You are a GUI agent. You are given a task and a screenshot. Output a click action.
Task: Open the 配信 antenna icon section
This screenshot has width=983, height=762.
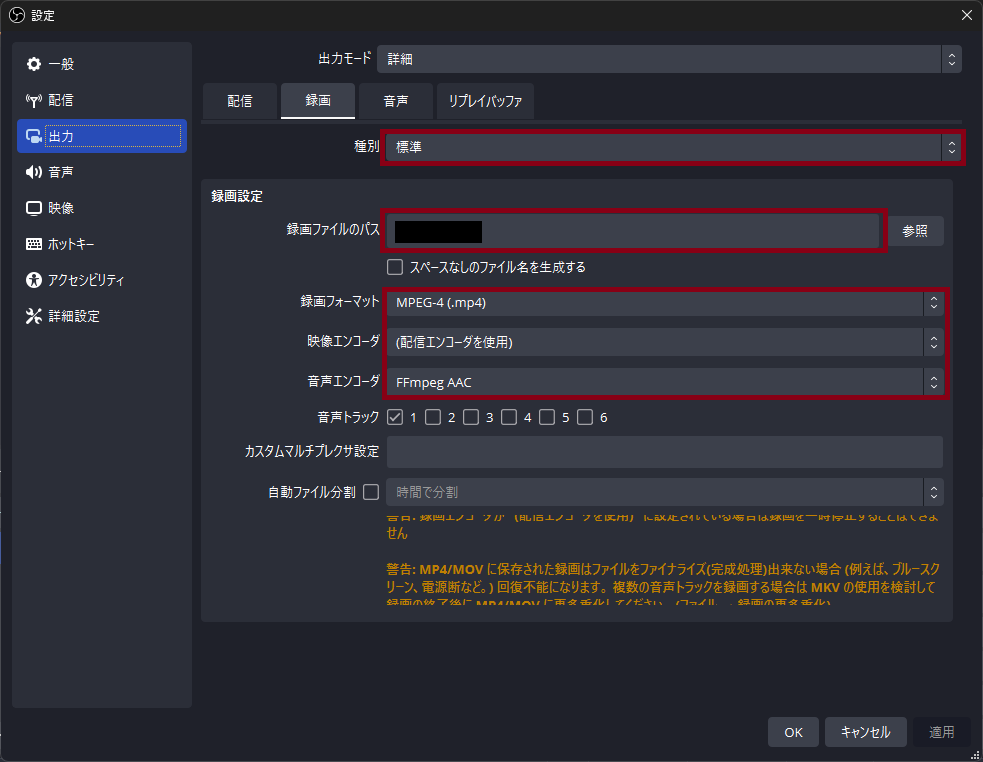34,100
